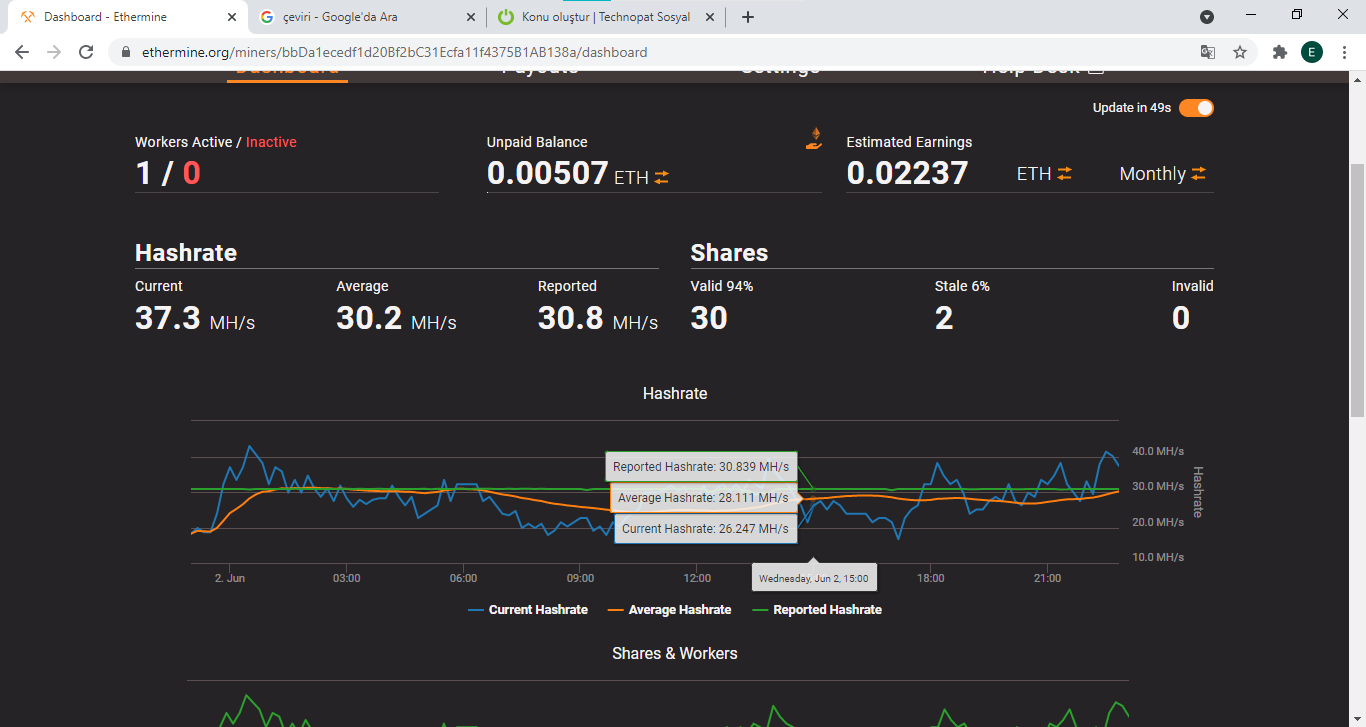Click the Unpaid Balance label

tap(537, 142)
